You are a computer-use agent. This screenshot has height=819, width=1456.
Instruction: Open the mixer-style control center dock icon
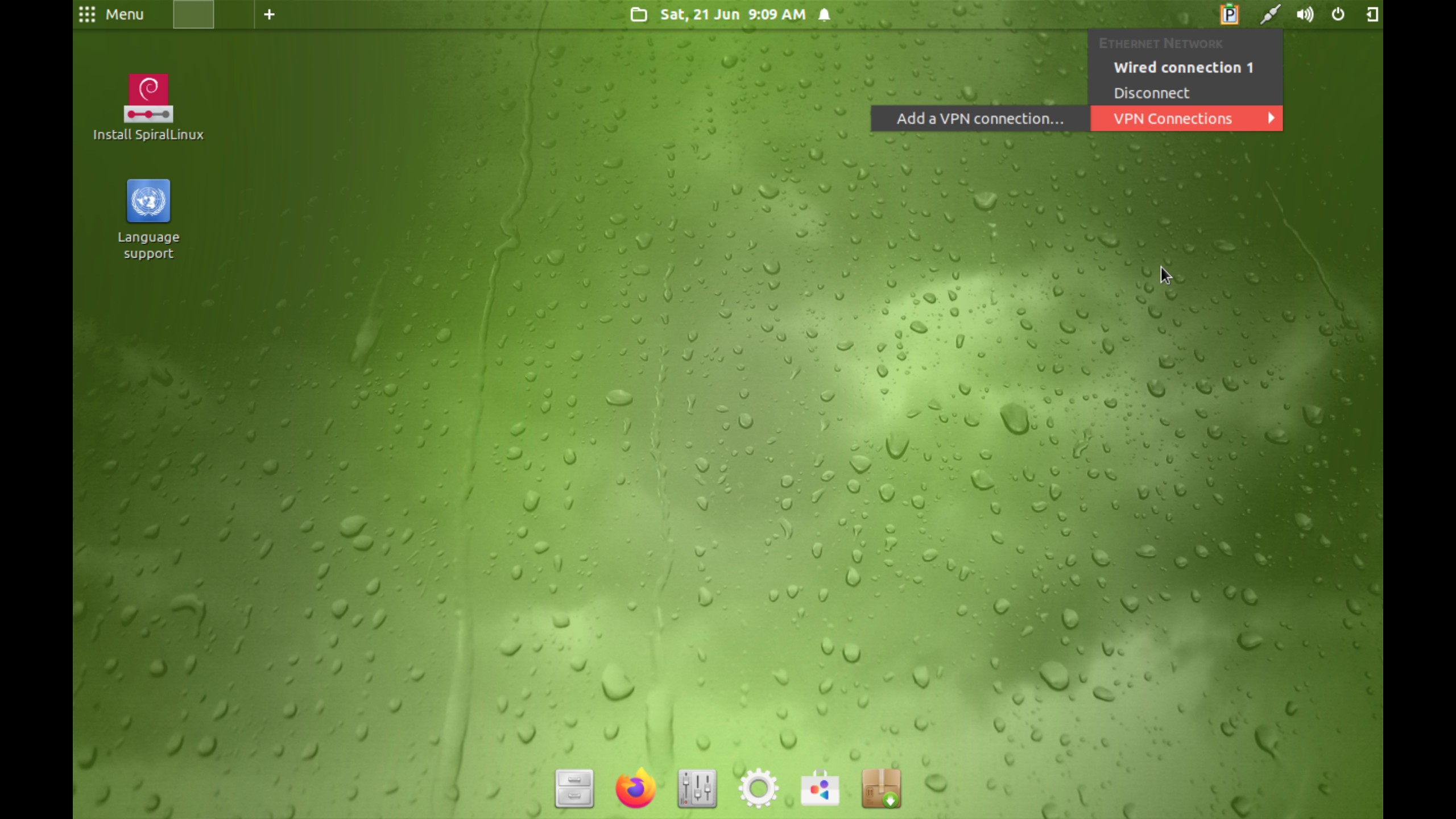[697, 788]
